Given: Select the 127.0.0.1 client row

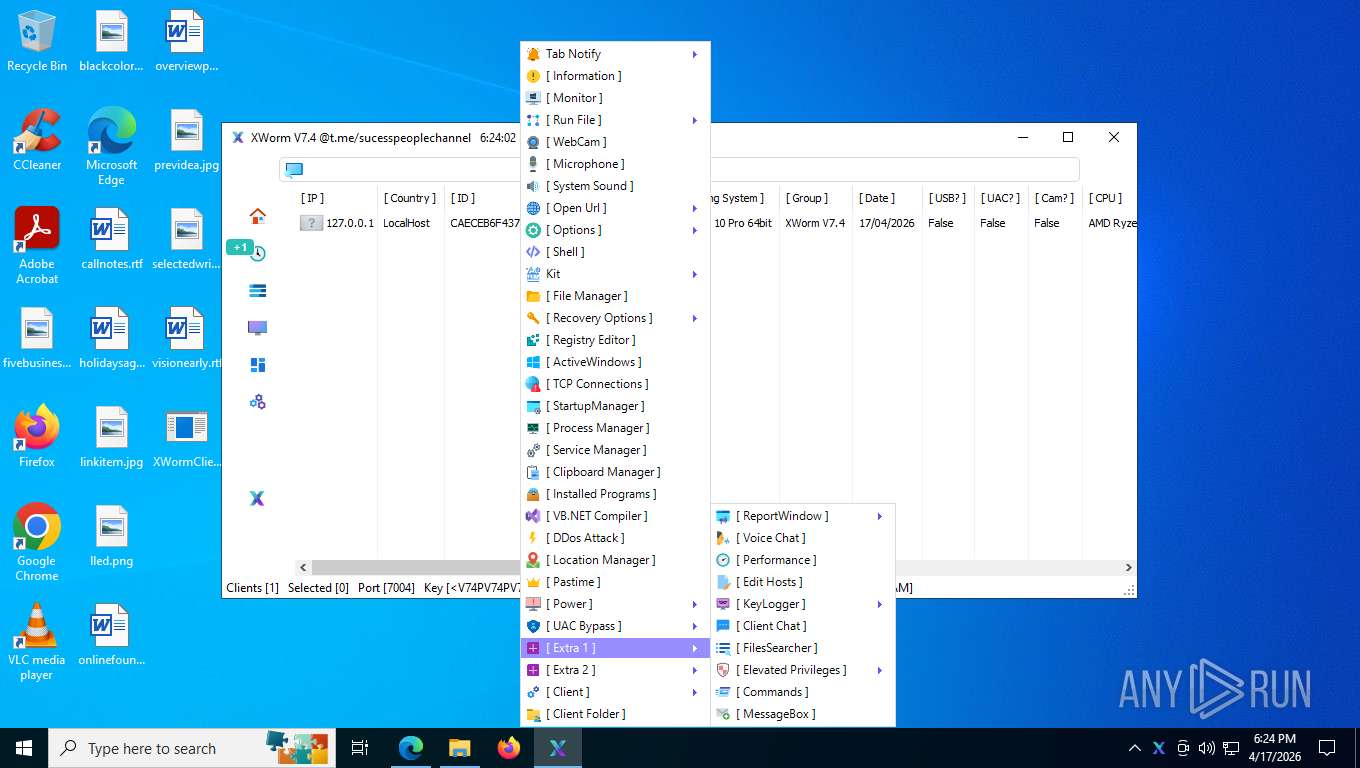Looking at the screenshot, I should 716,223.
